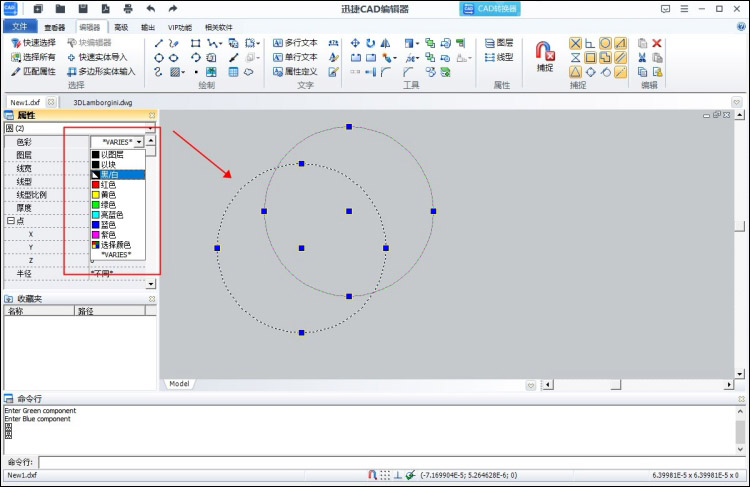This screenshot has width=750, height=487.
Task: Click the 快速选择 button
Action: coord(33,43)
